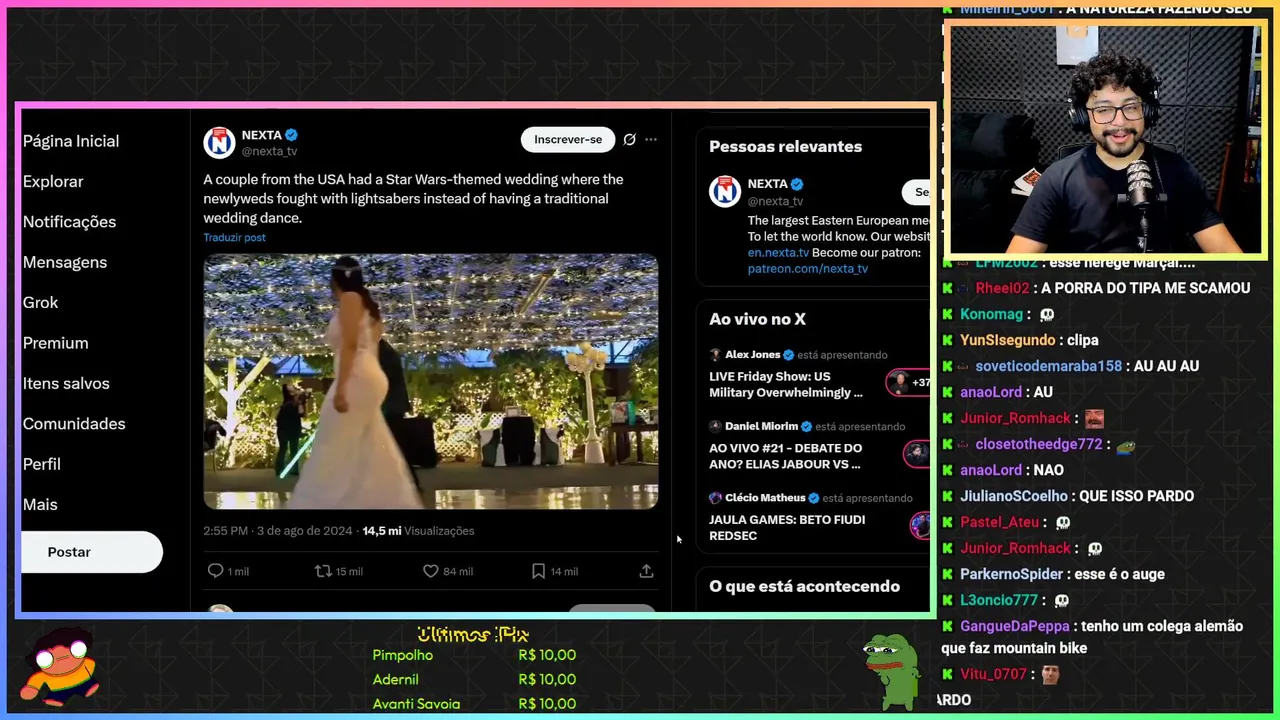This screenshot has height=720, width=1280.
Task: Open JAULA GAMES: BETO FIUDI REDSEC stream
Action: [787, 528]
